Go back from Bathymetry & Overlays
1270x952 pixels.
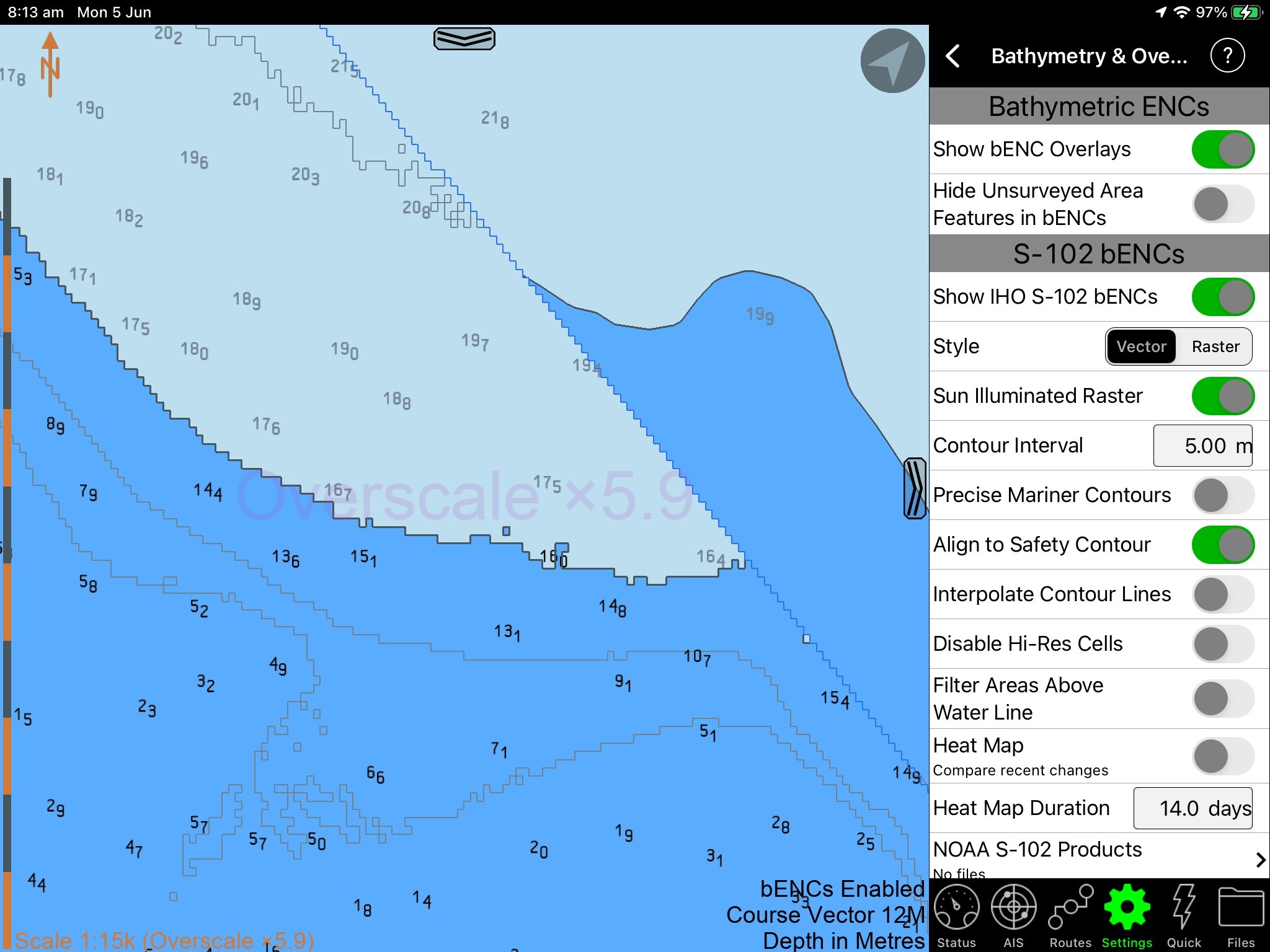point(953,55)
